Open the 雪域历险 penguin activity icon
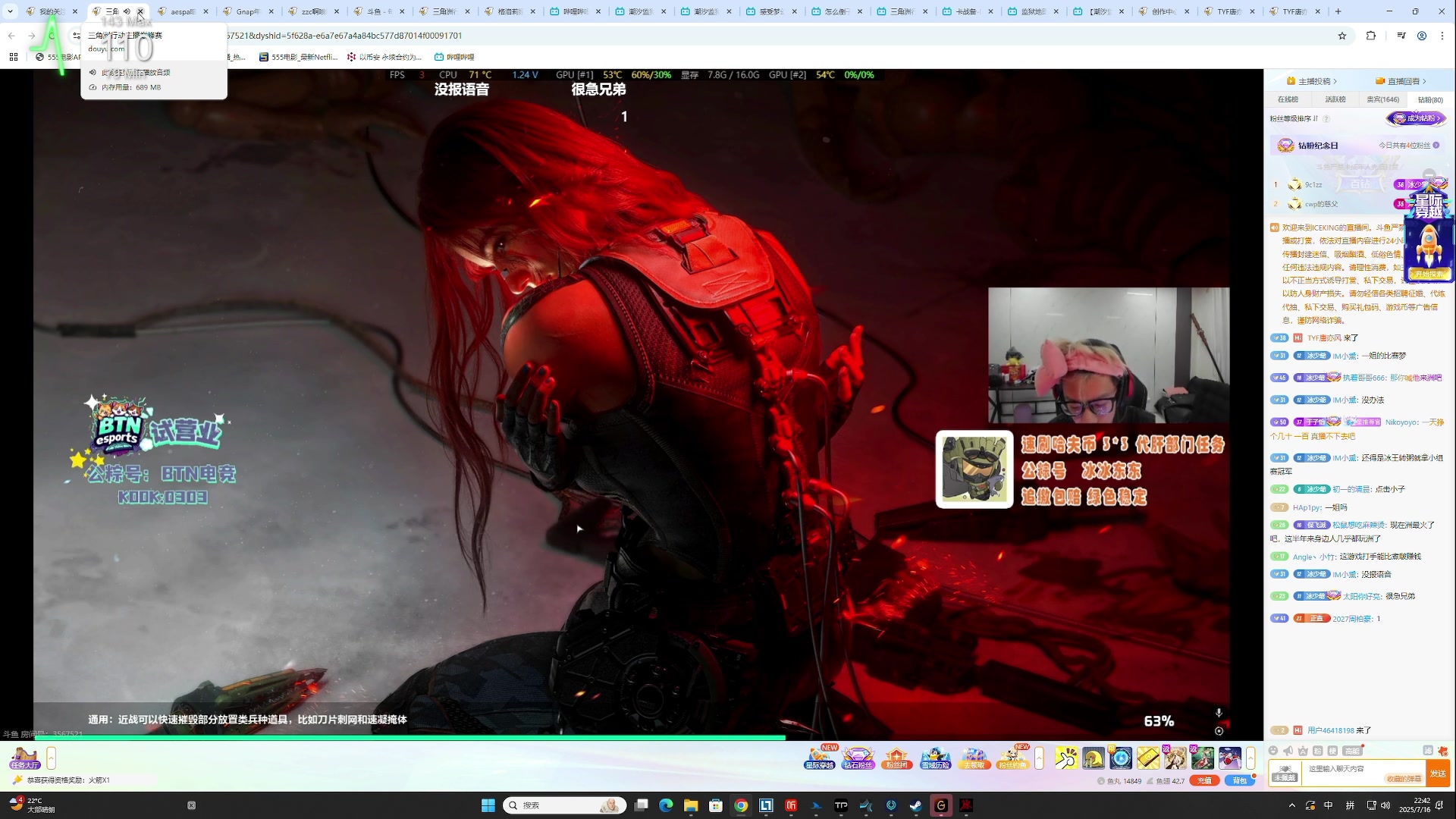This screenshot has width=1456, height=819. [936, 758]
